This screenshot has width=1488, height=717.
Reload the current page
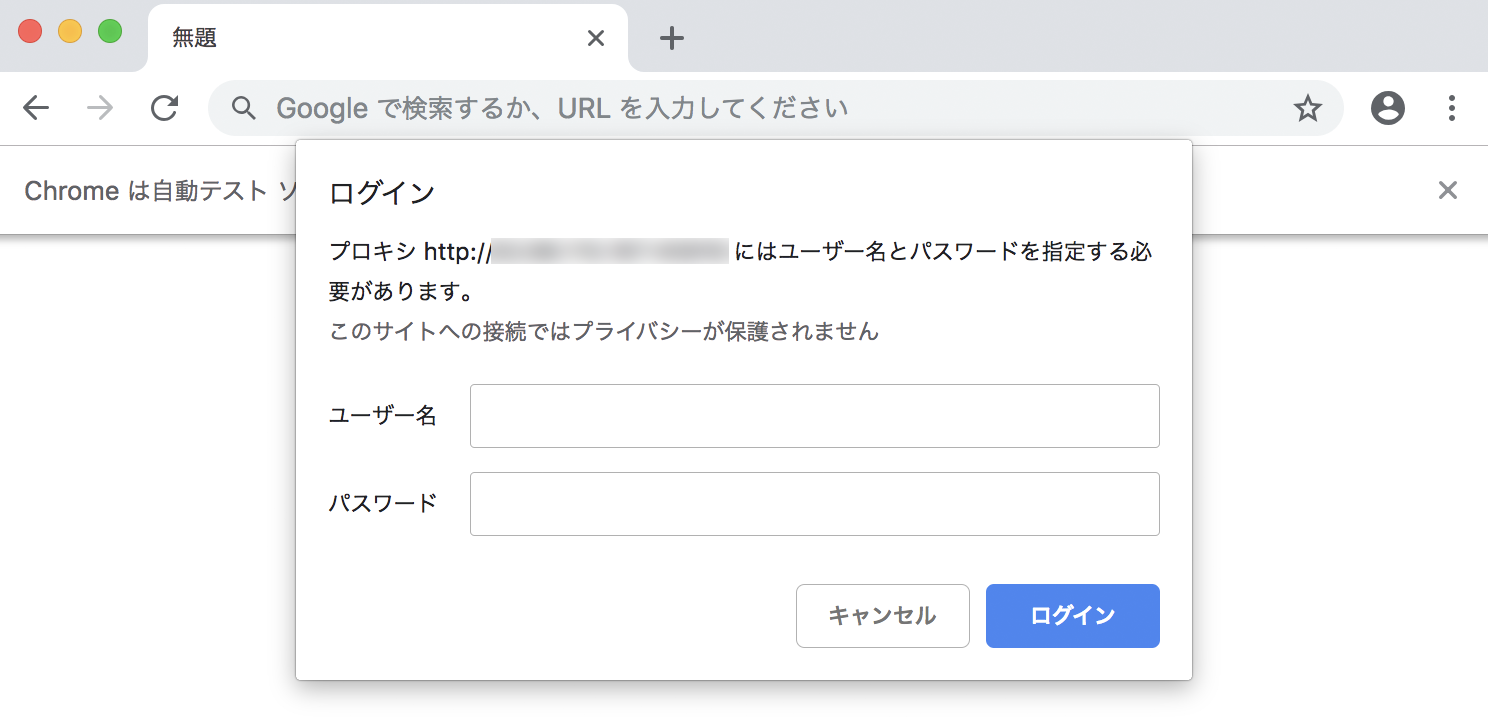165,107
